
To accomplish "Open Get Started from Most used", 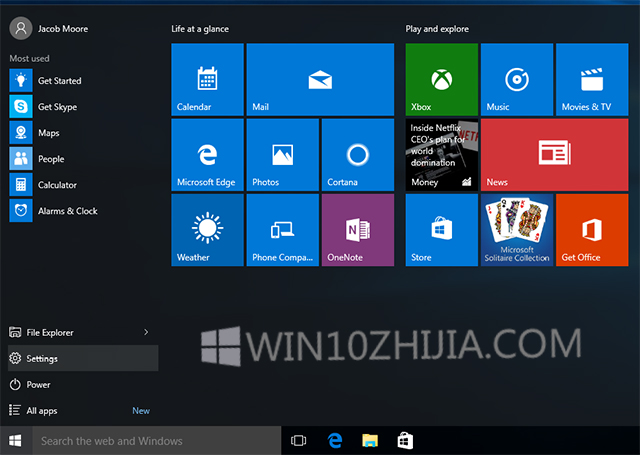I will pos(83,81).
